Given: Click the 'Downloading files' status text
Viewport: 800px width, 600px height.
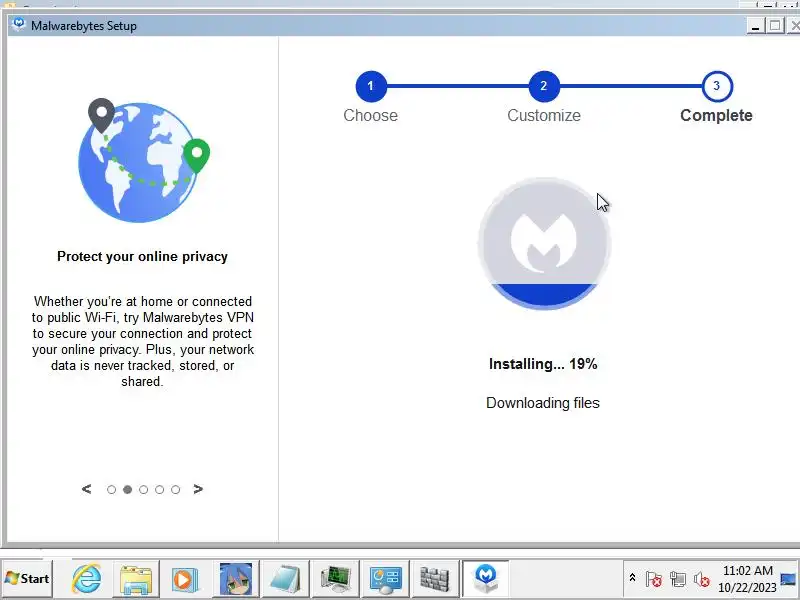Looking at the screenshot, I should click(543, 403).
